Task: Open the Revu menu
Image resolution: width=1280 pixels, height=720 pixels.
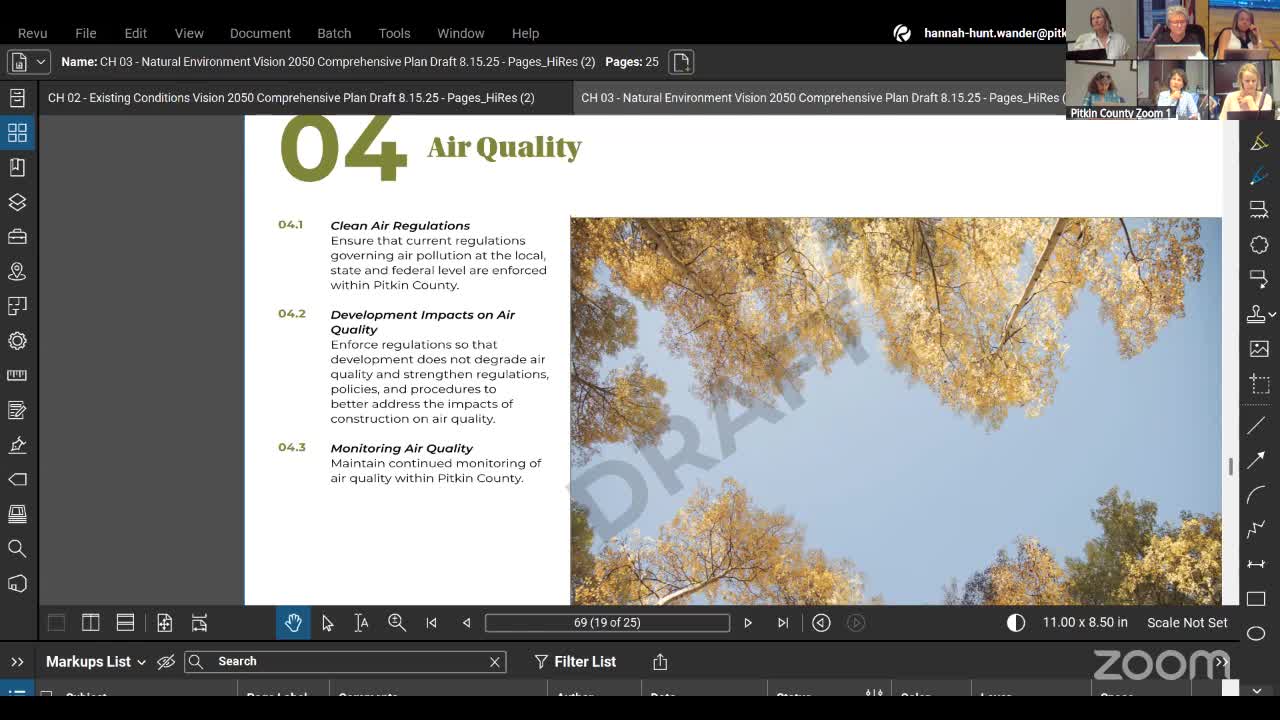Action: [x=32, y=33]
